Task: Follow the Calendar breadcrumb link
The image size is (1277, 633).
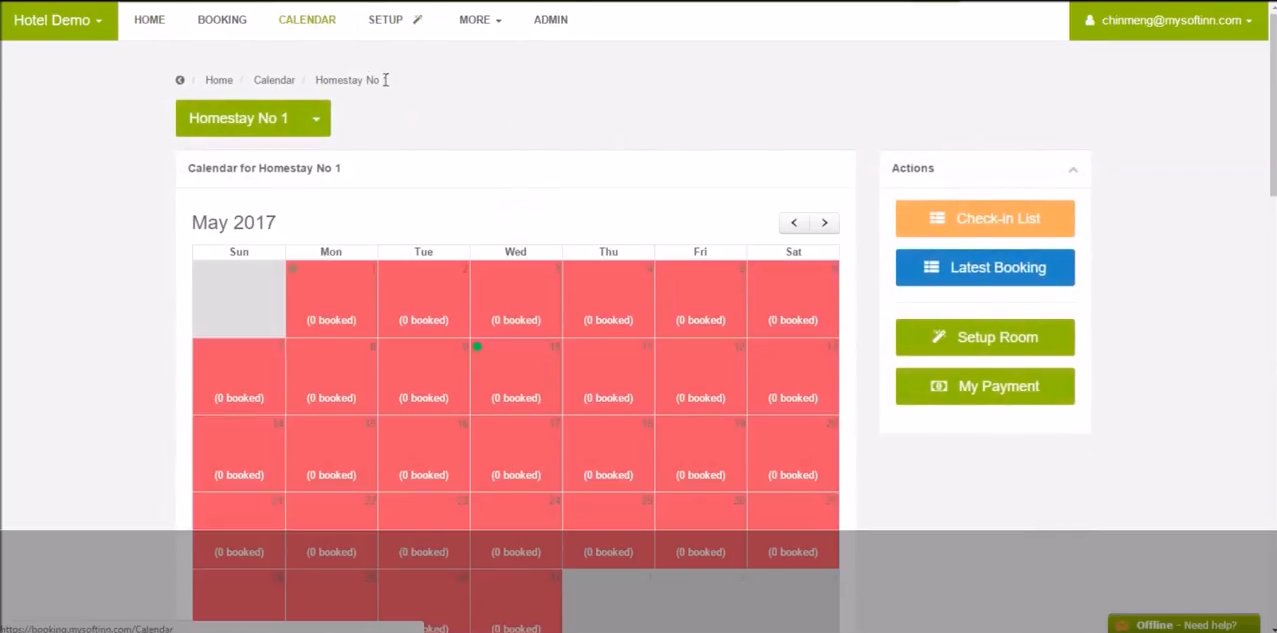Action: (274, 80)
